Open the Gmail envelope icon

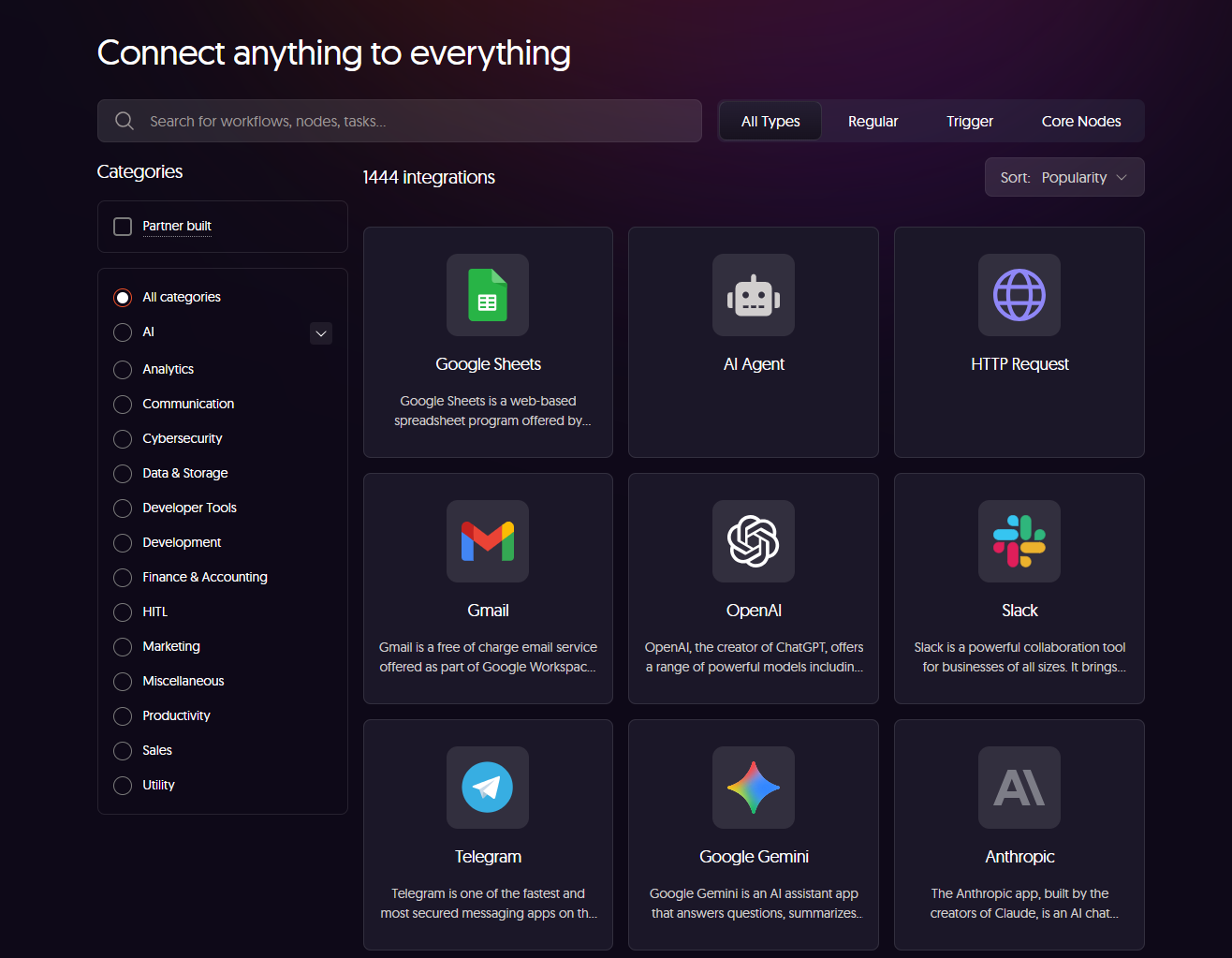[x=487, y=541]
